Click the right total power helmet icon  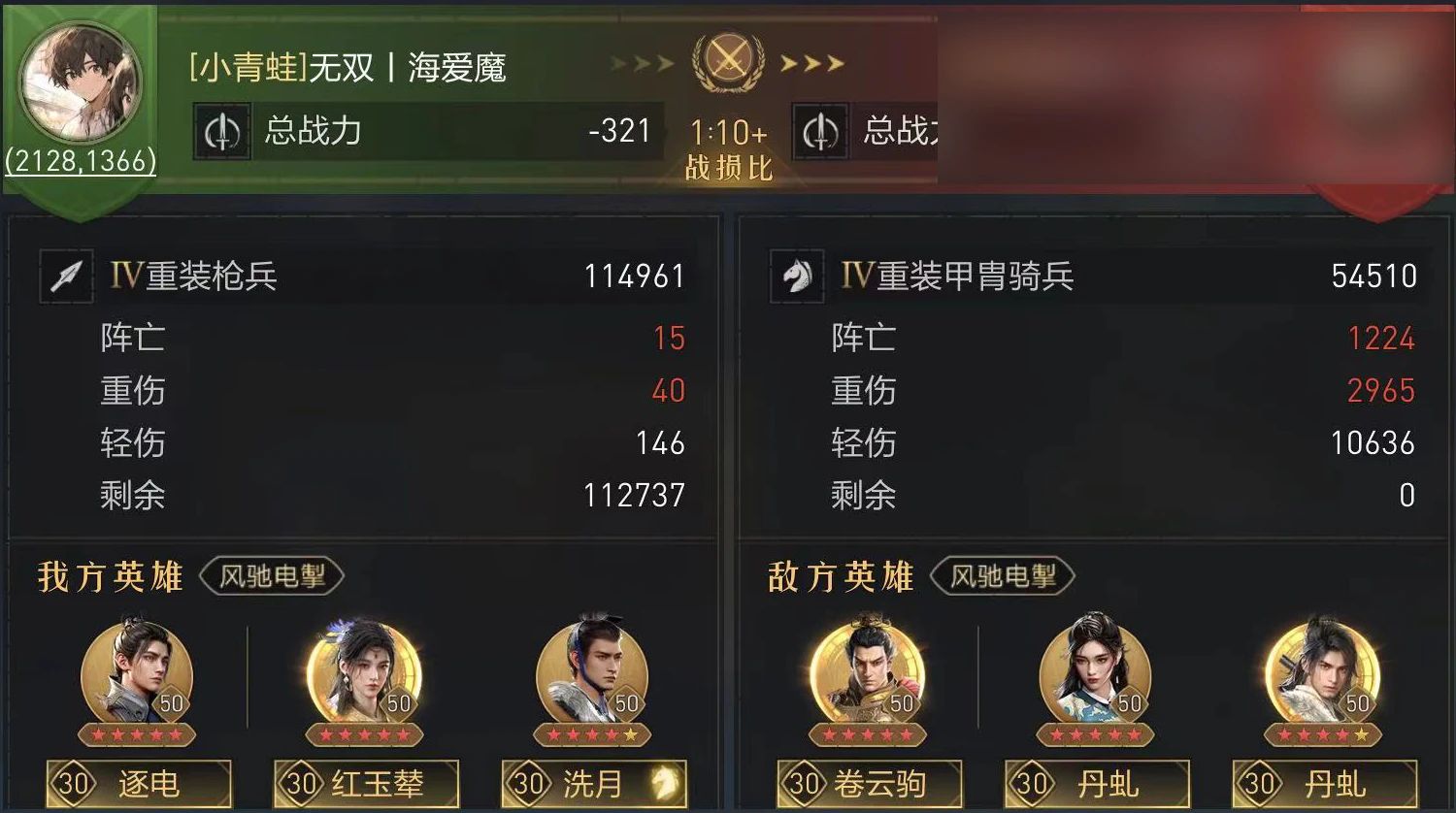820,132
